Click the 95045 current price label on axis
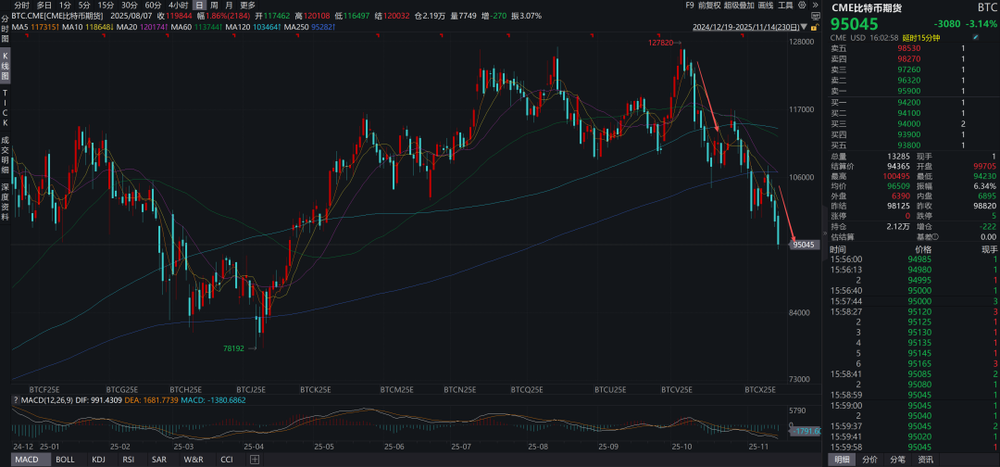The image size is (1000, 467). [804, 244]
